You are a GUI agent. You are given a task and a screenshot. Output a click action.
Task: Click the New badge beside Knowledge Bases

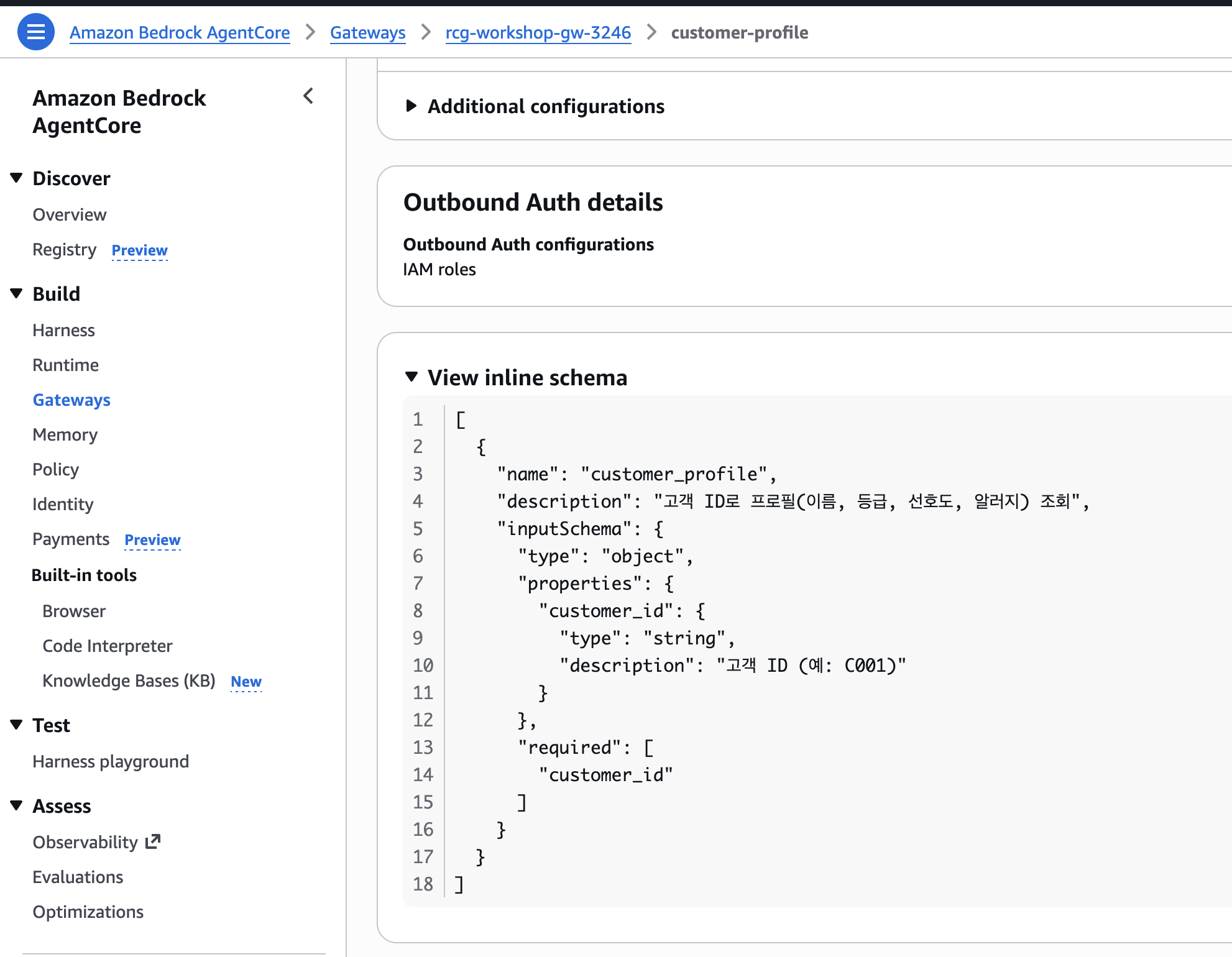tap(246, 681)
